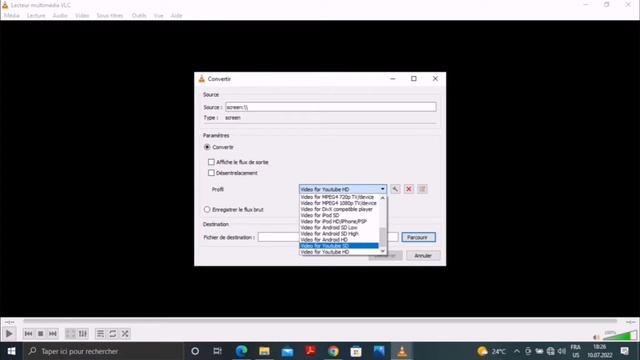The width and height of the screenshot is (640, 360).
Task: Choose Video for Android SD Low
Action: (x=339, y=227)
